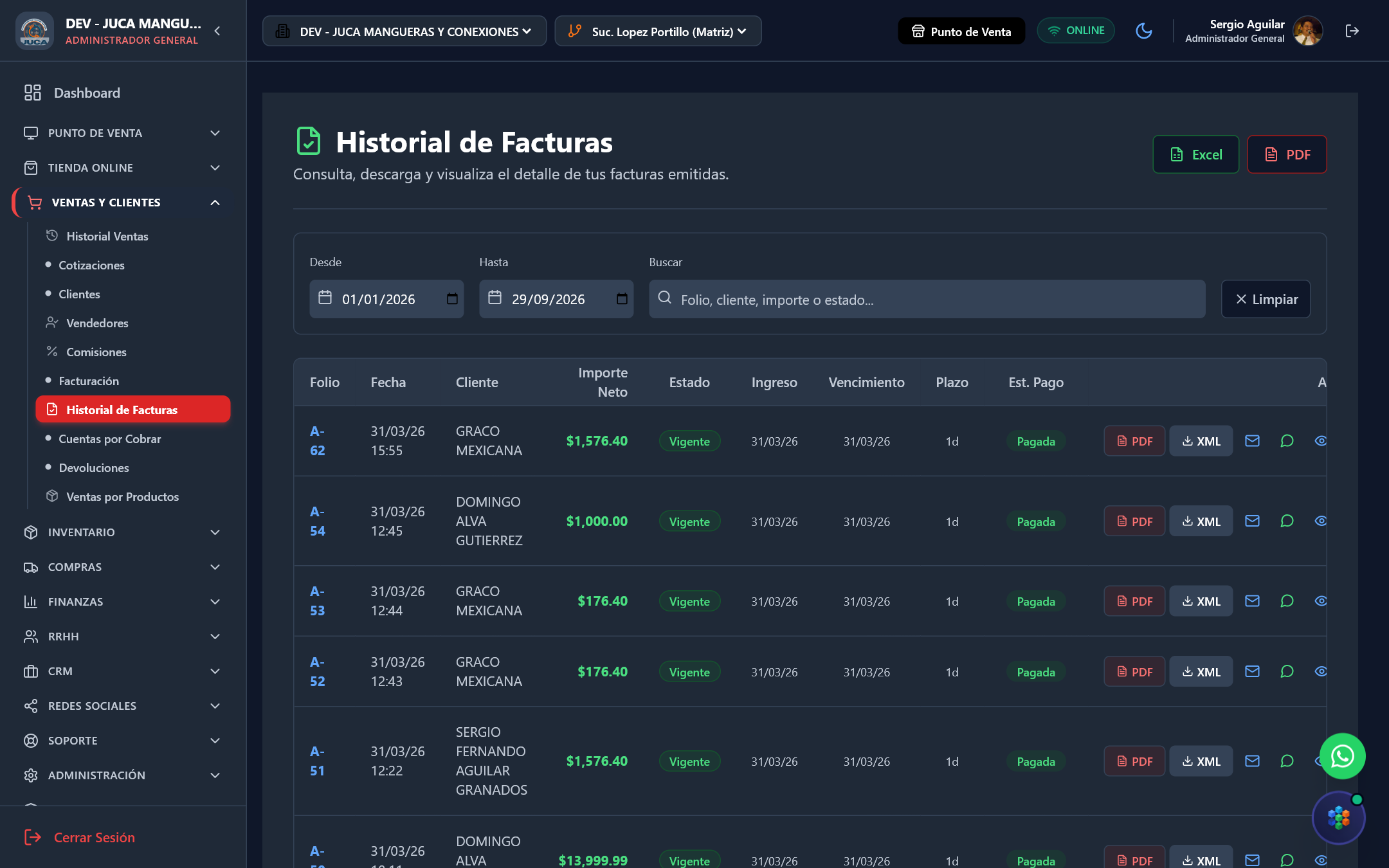
Task: View details of invoice A-52
Action: click(1320, 672)
